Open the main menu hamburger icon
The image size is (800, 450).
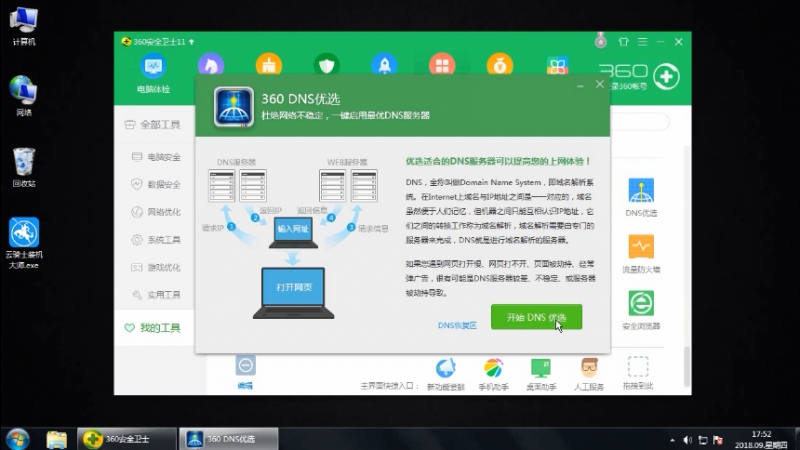[642, 42]
